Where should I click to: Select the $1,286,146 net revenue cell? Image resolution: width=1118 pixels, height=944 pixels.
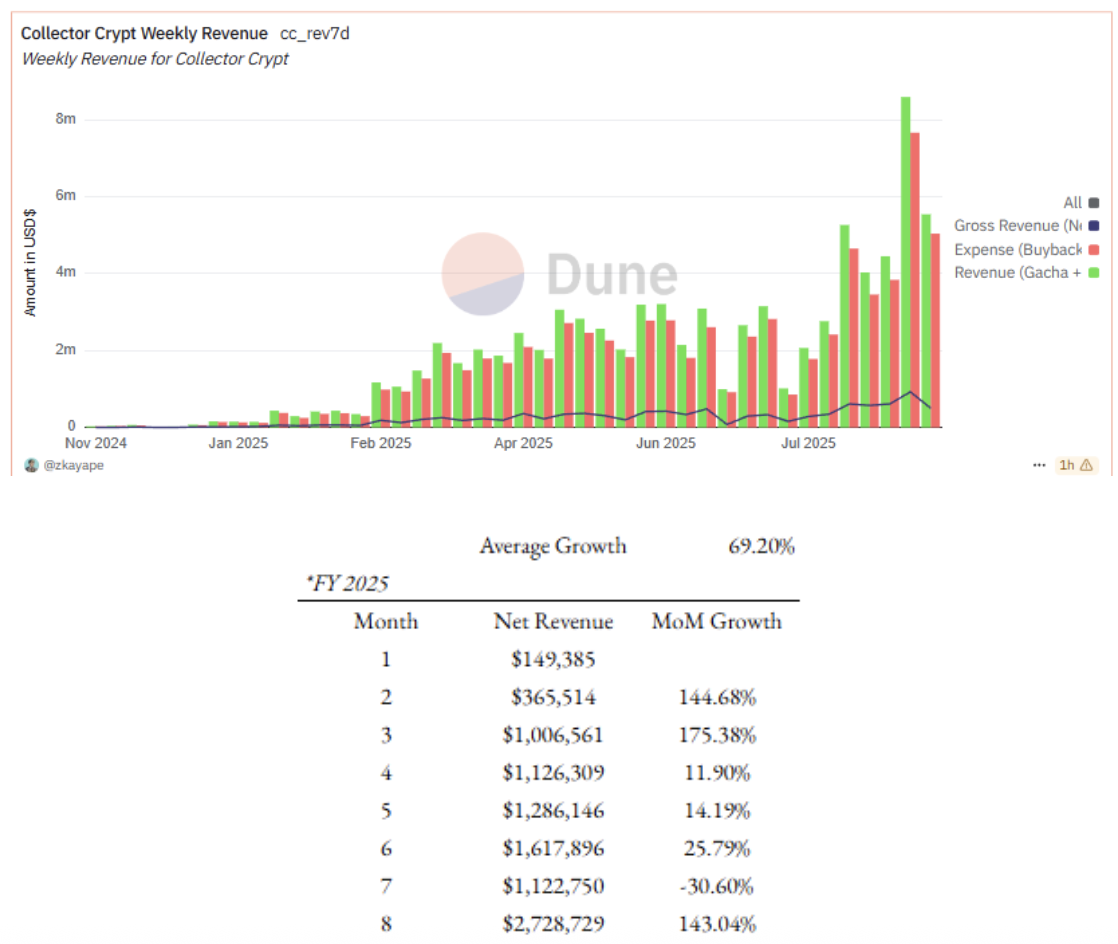(x=553, y=810)
